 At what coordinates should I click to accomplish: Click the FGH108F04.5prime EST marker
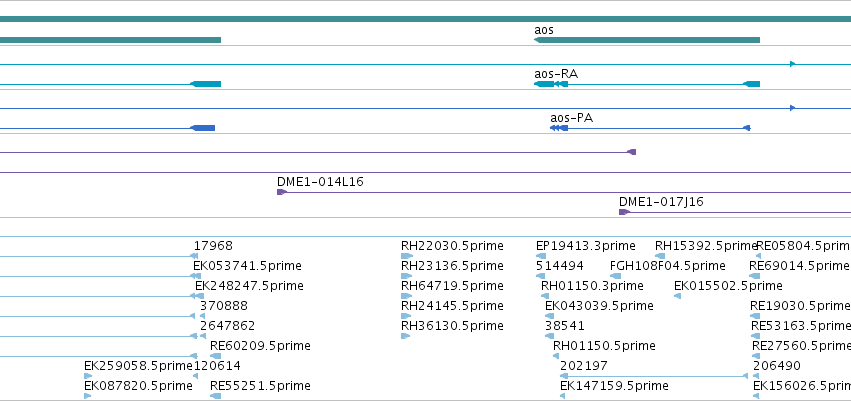pyautogui.click(x=615, y=276)
